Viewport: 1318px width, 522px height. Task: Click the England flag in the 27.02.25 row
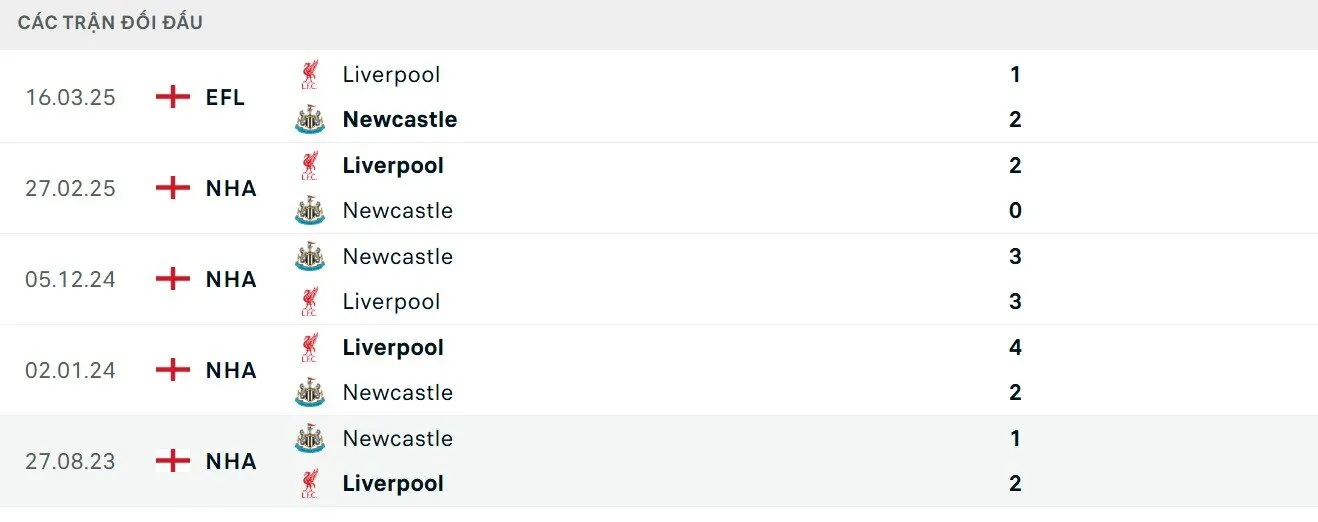coord(173,188)
